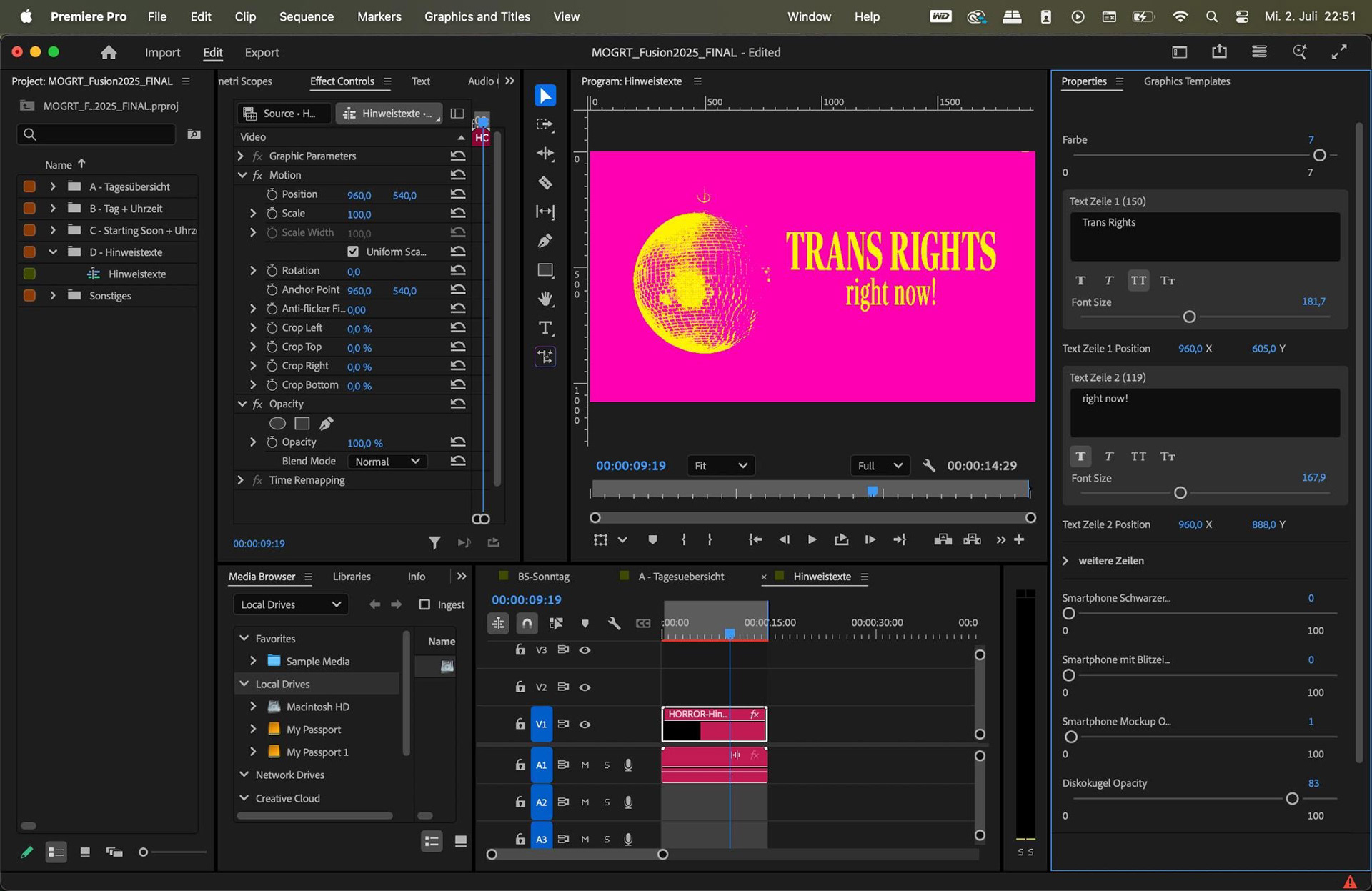Select the Ripple Edit tool
1372x891 pixels.
(x=545, y=153)
